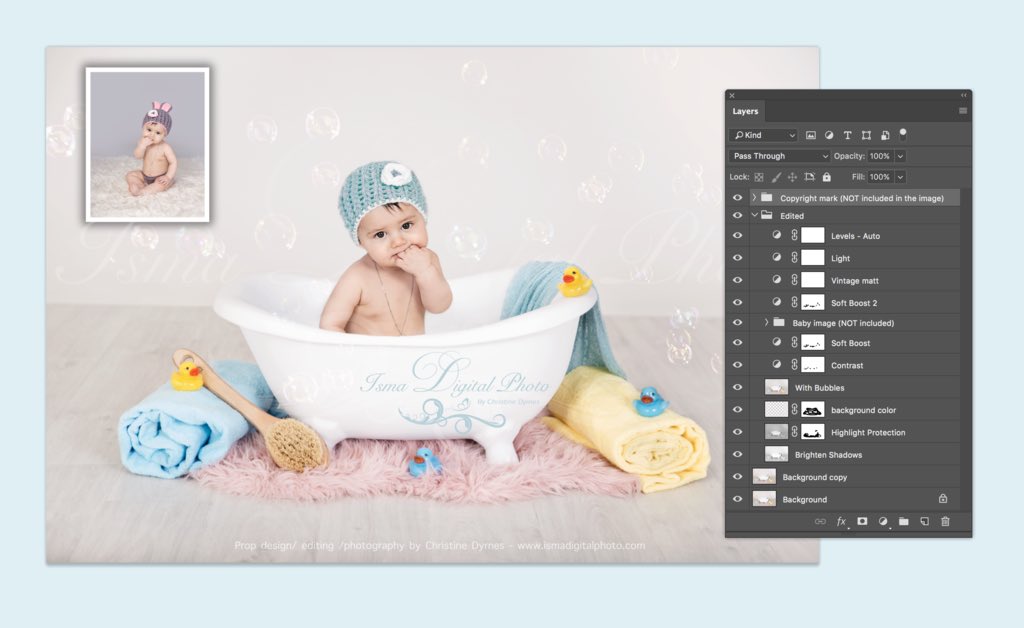
Task: Hide the Levels - Auto layer
Action: 737,236
